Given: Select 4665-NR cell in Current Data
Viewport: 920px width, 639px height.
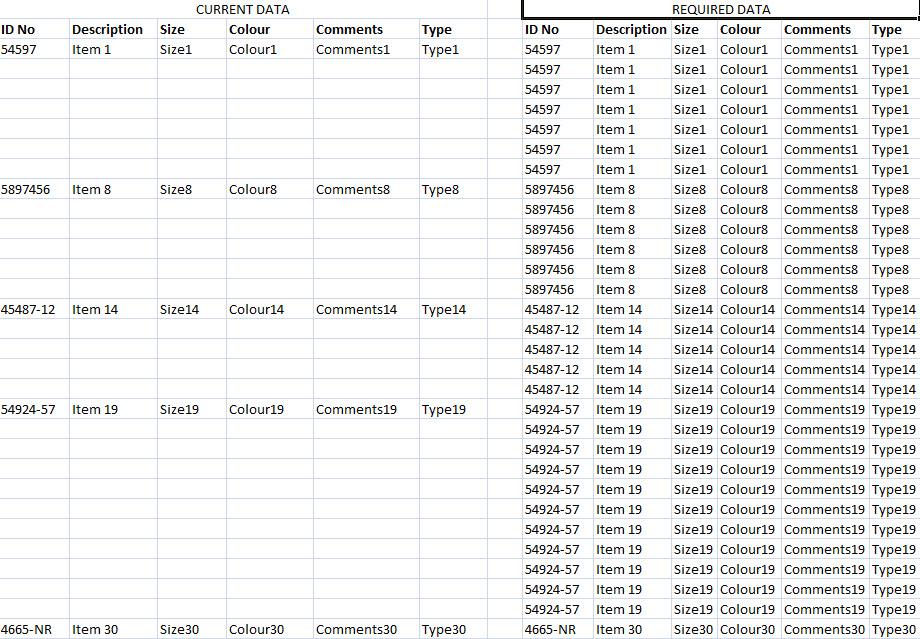Looking at the screenshot, I should [27, 629].
